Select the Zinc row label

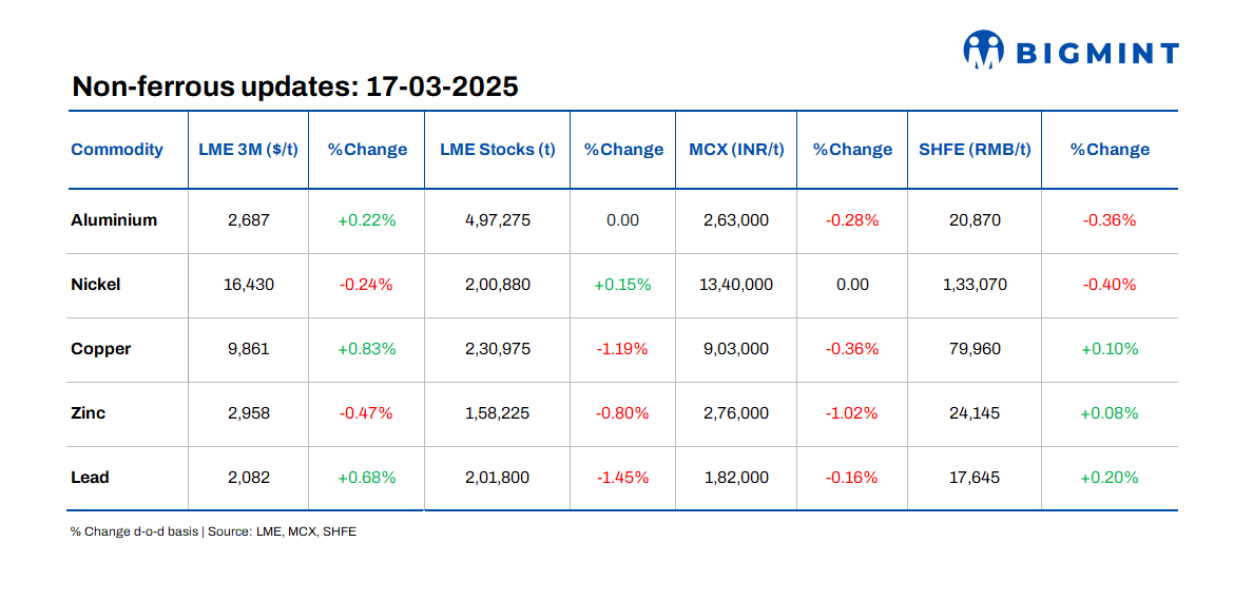88,413
